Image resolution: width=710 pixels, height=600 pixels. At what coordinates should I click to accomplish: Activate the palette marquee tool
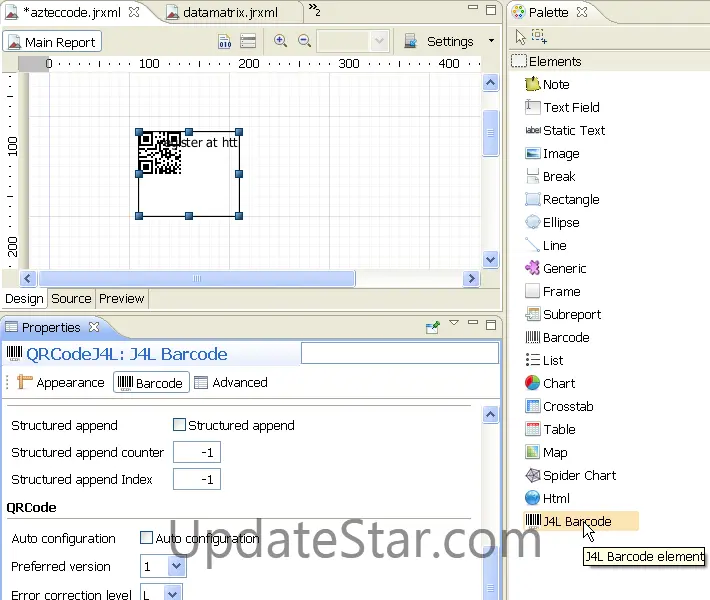(539, 37)
